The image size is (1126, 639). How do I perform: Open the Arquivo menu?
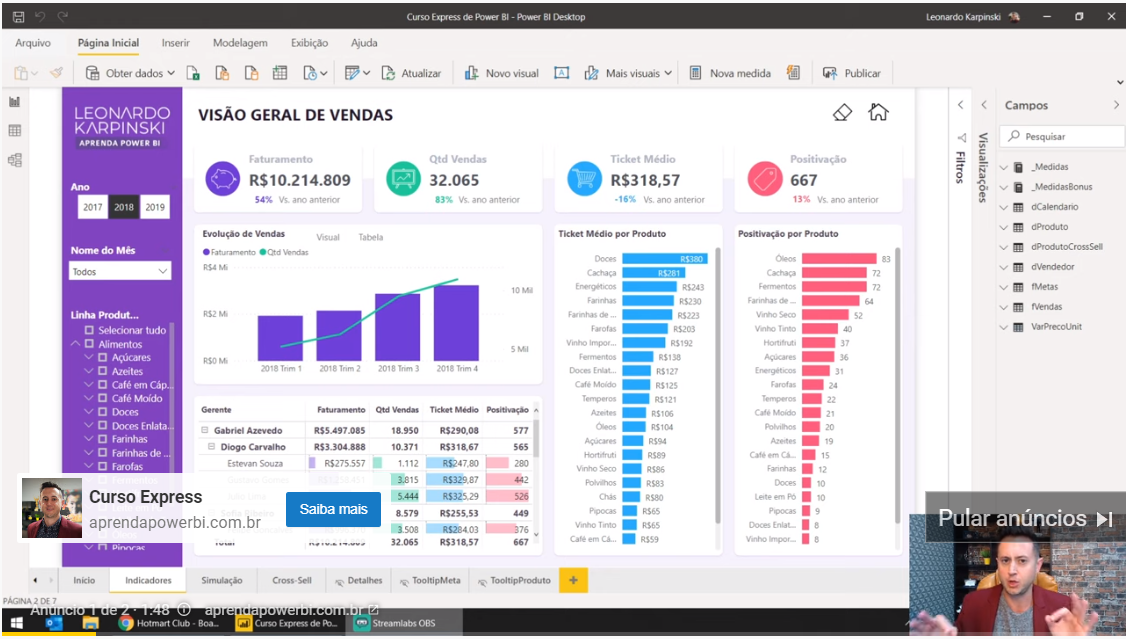33,43
